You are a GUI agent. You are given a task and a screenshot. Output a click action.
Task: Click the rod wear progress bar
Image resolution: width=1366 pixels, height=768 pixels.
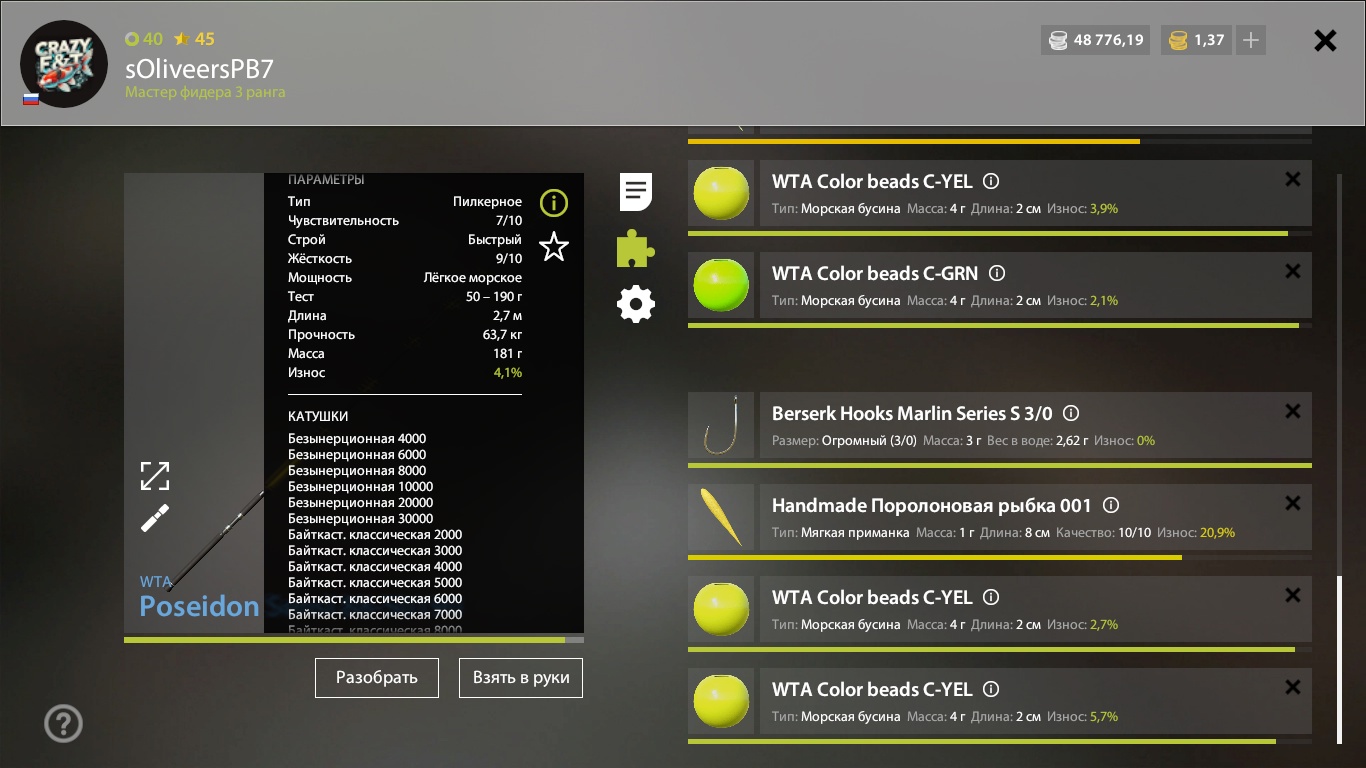coord(354,640)
